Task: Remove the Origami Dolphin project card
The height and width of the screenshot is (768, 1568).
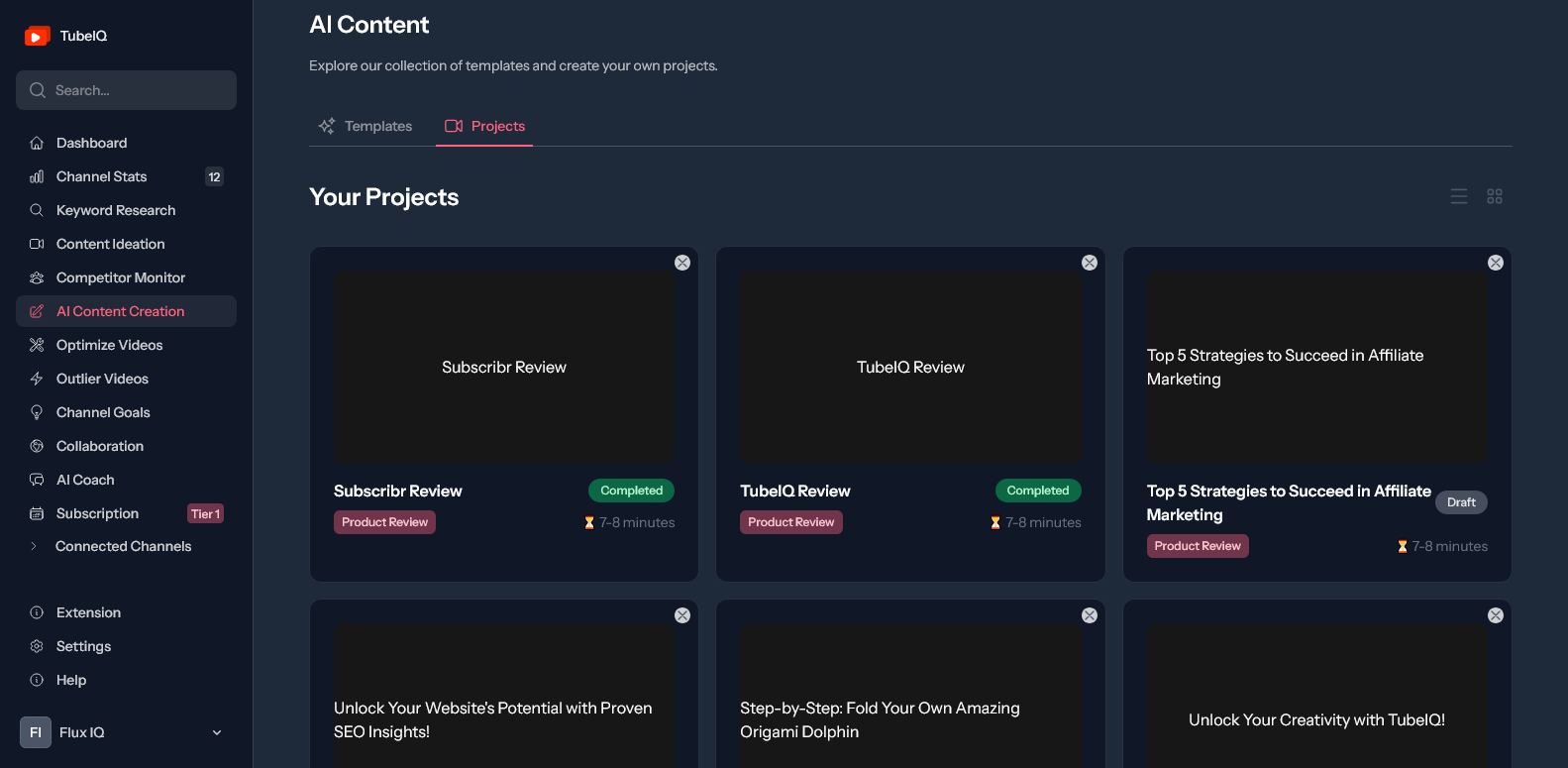Action: point(1090,615)
